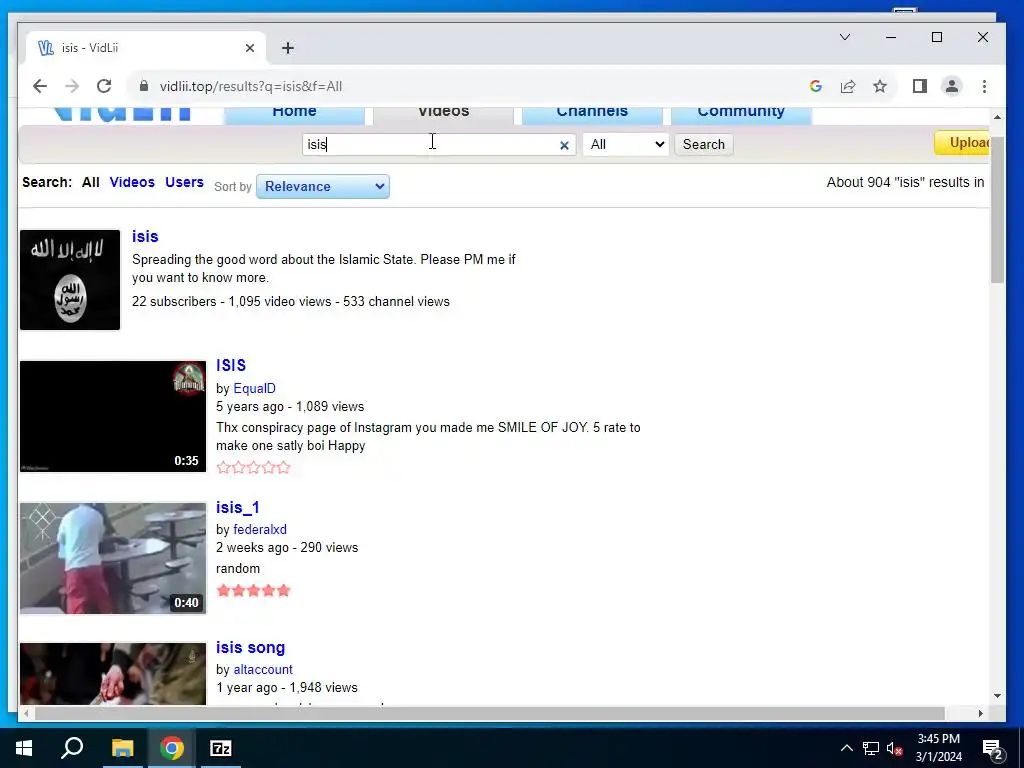
Task: Open the 0:40 video thumbnail
Action: point(113,558)
